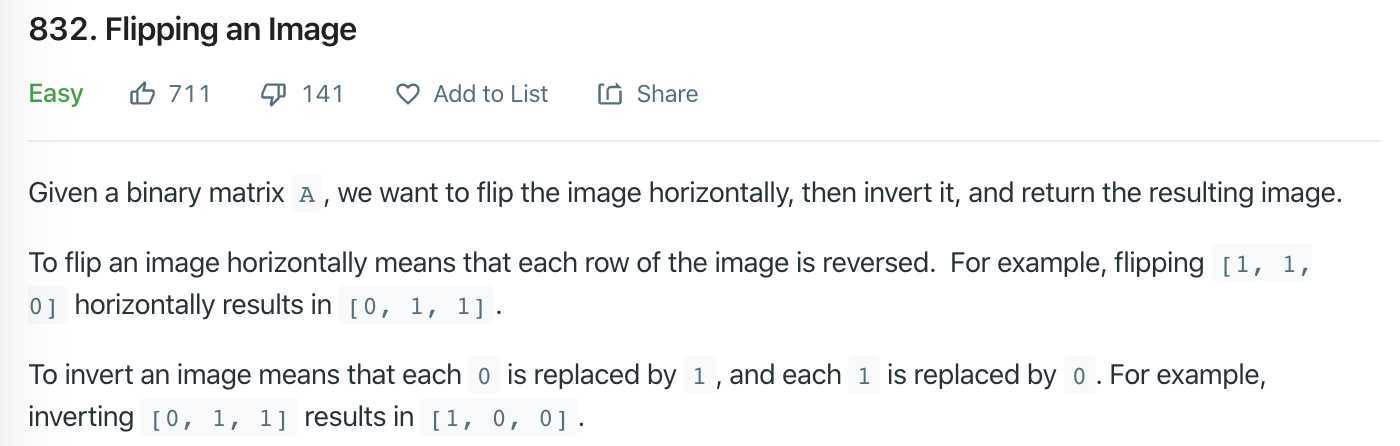Click the 141 dislikes count
The width and height of the screenshot is (1400, 446).
tap(323, 94)
